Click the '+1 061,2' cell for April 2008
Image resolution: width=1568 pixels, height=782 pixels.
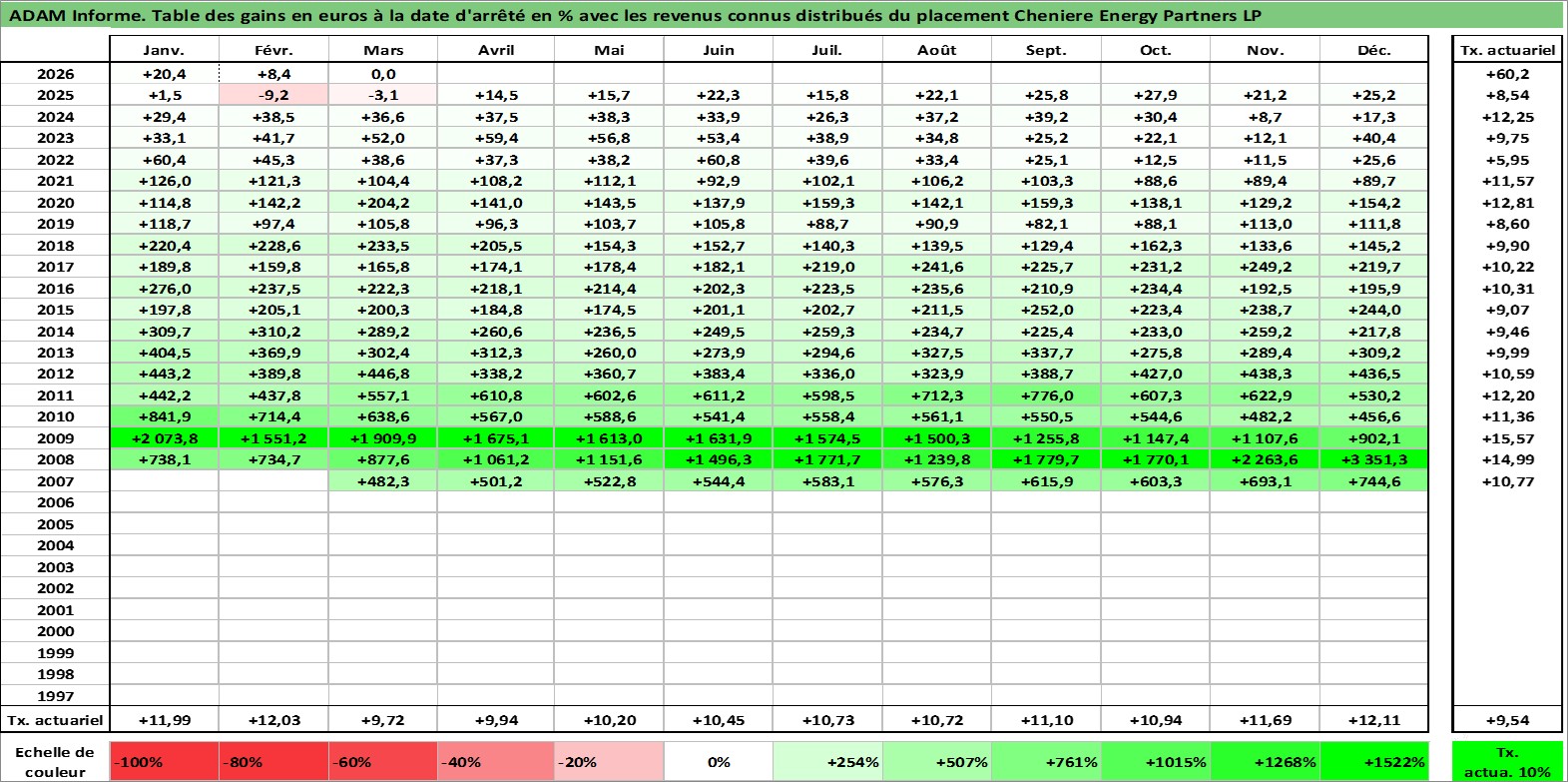pyautogui.click(x=496, y=459)
